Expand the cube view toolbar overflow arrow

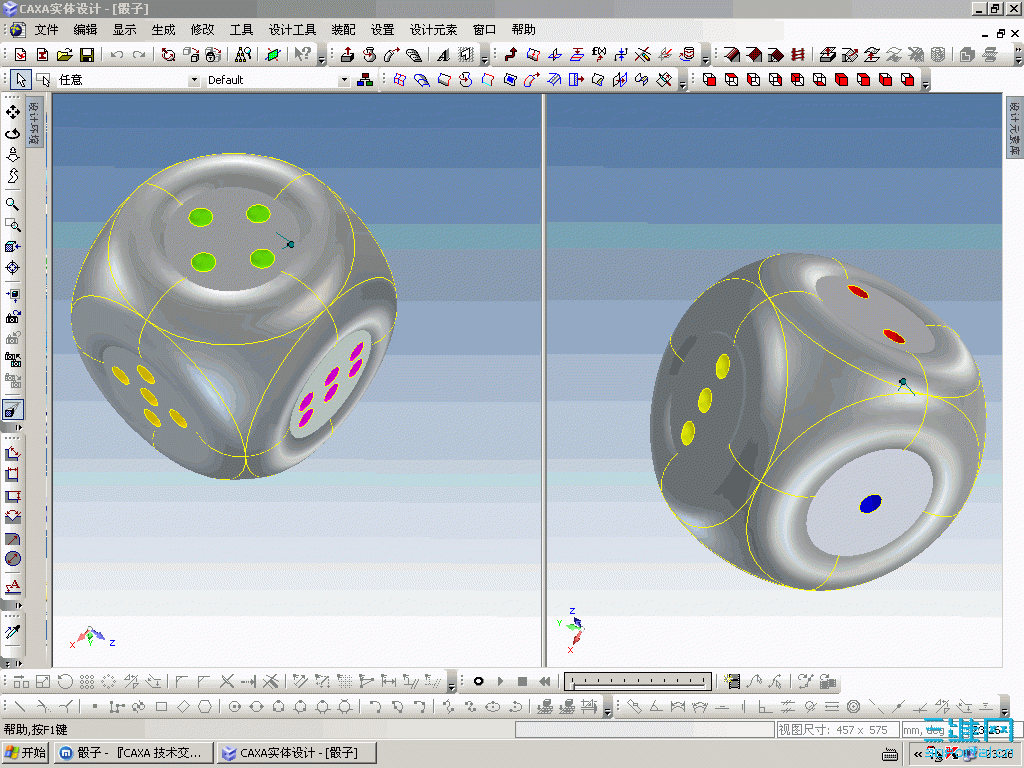tap(925, 84)
